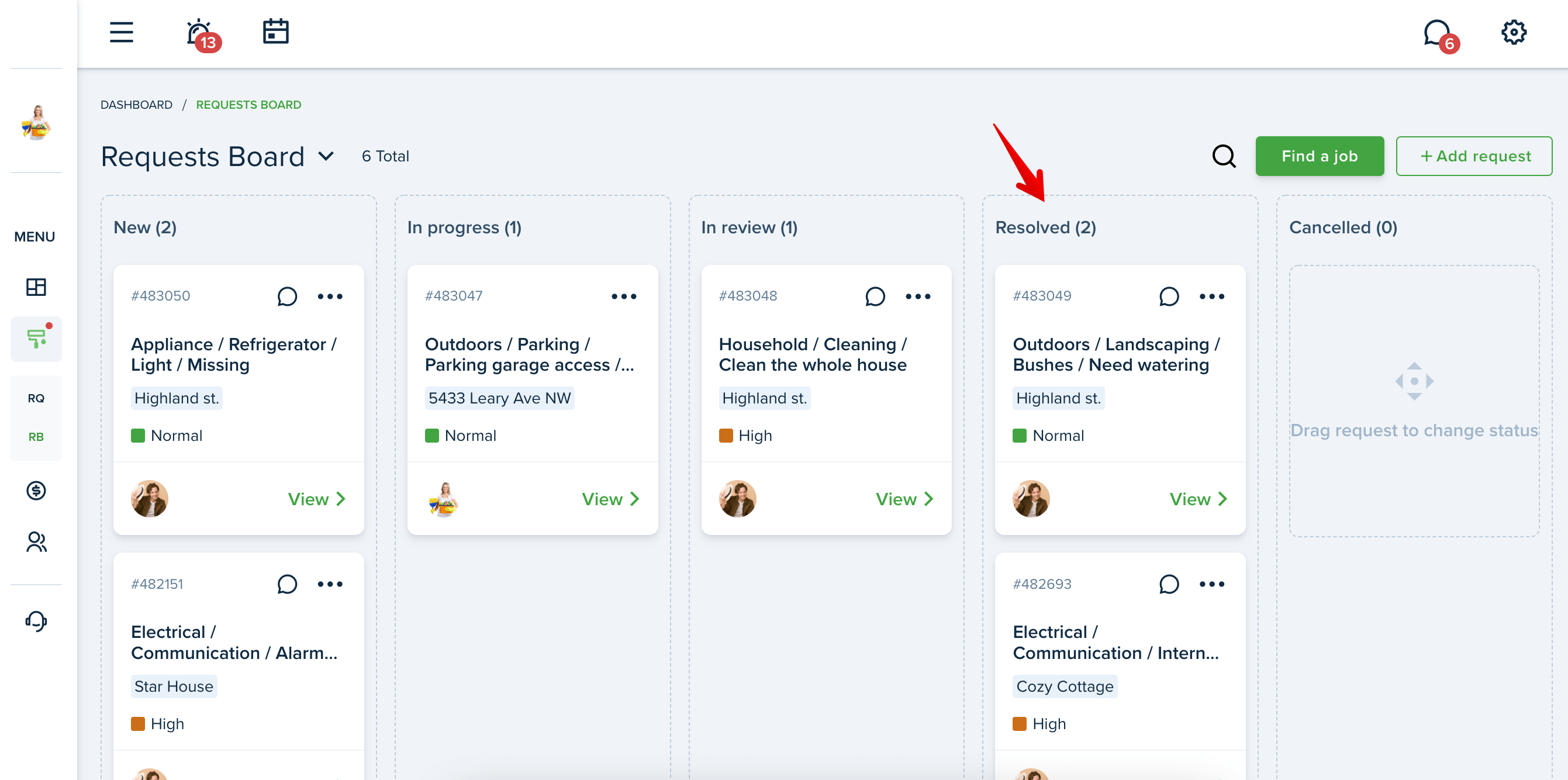The image size is (1568, 780).
Task: Open comments on request #483050
Action: coord(286,296)
